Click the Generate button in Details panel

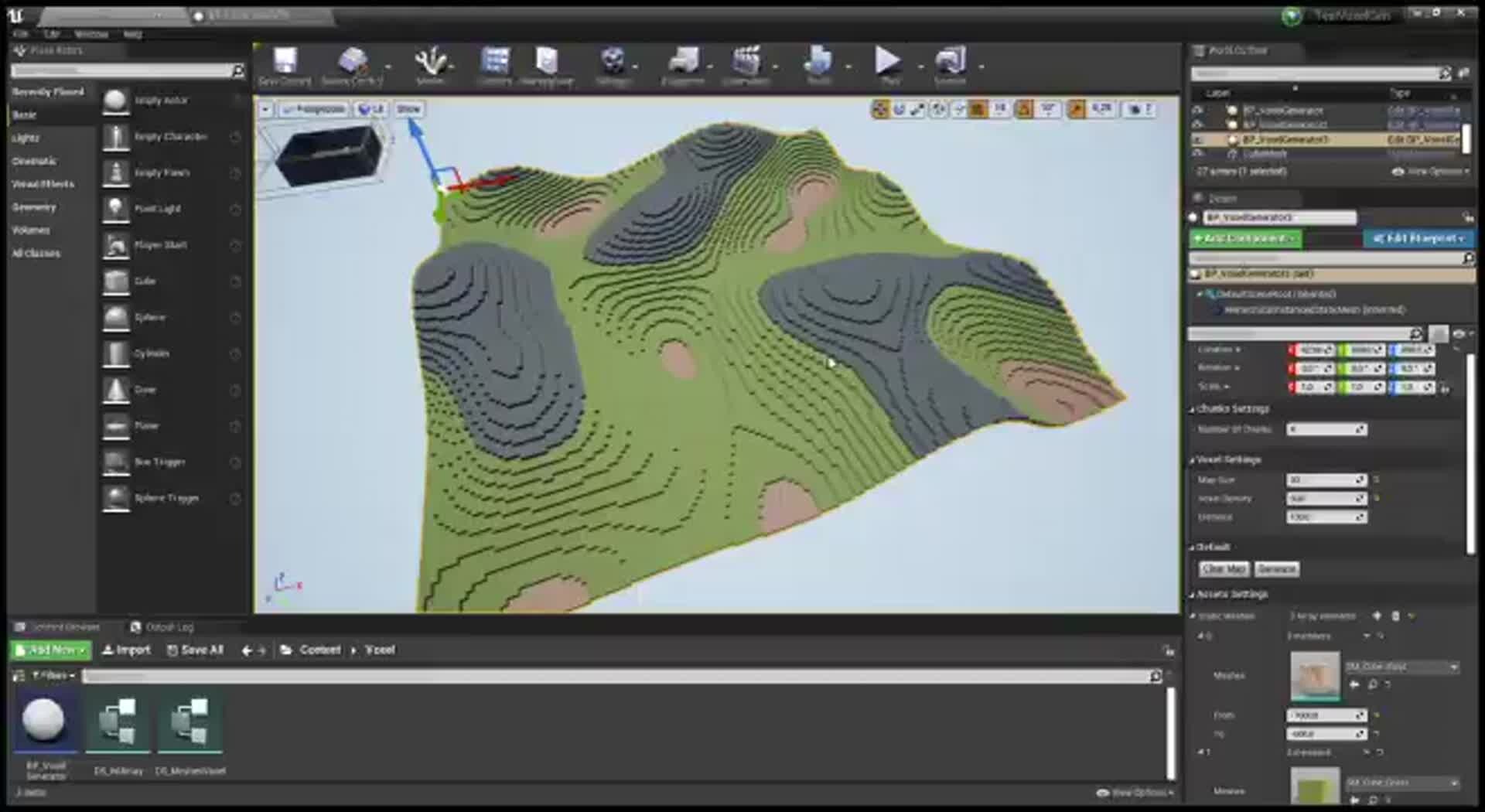pos(1276,569)
